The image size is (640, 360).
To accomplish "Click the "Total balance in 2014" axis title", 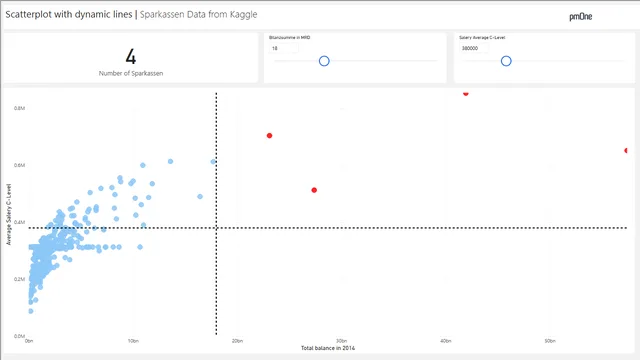I will (328, 348).
